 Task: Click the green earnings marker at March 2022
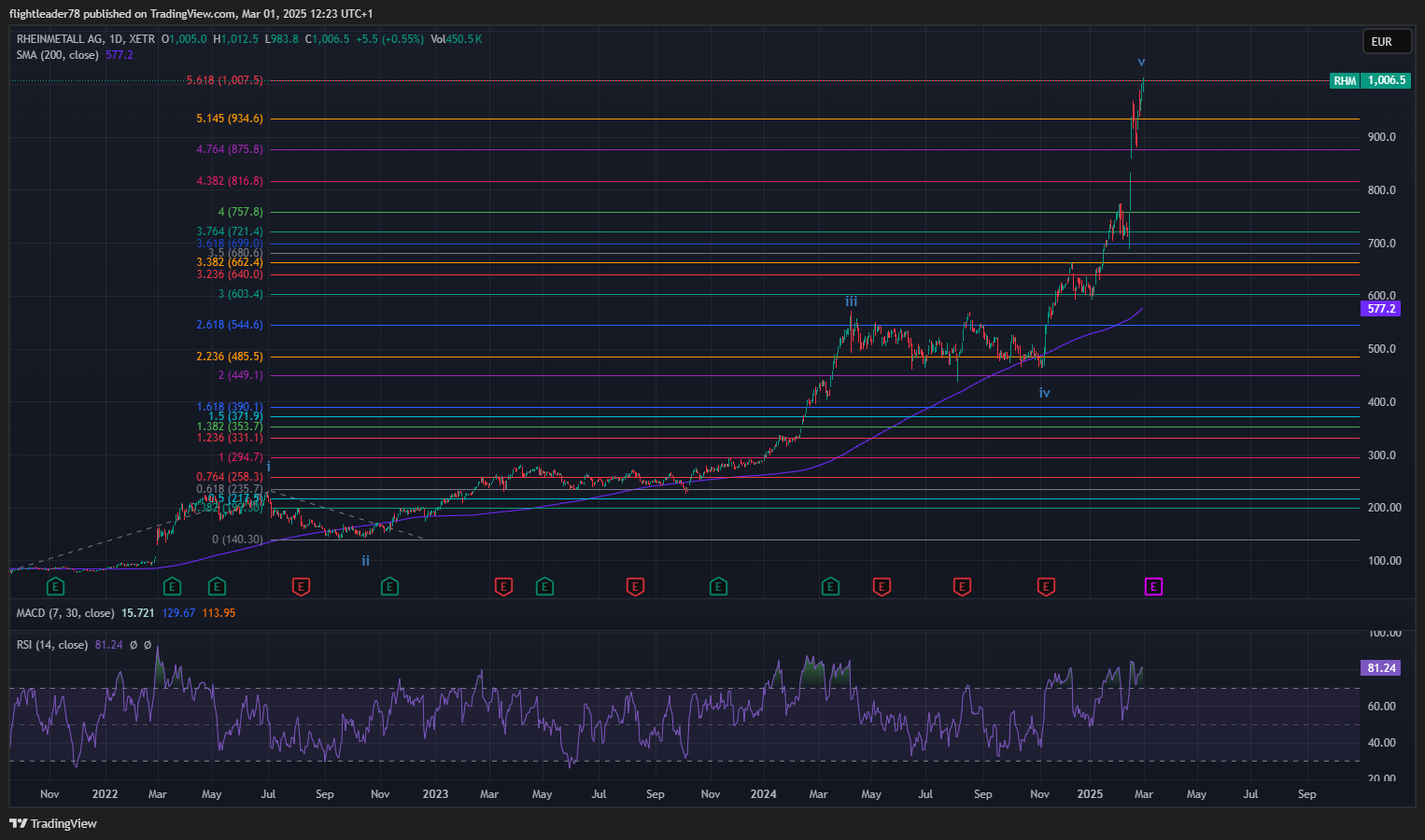[172, 587]
